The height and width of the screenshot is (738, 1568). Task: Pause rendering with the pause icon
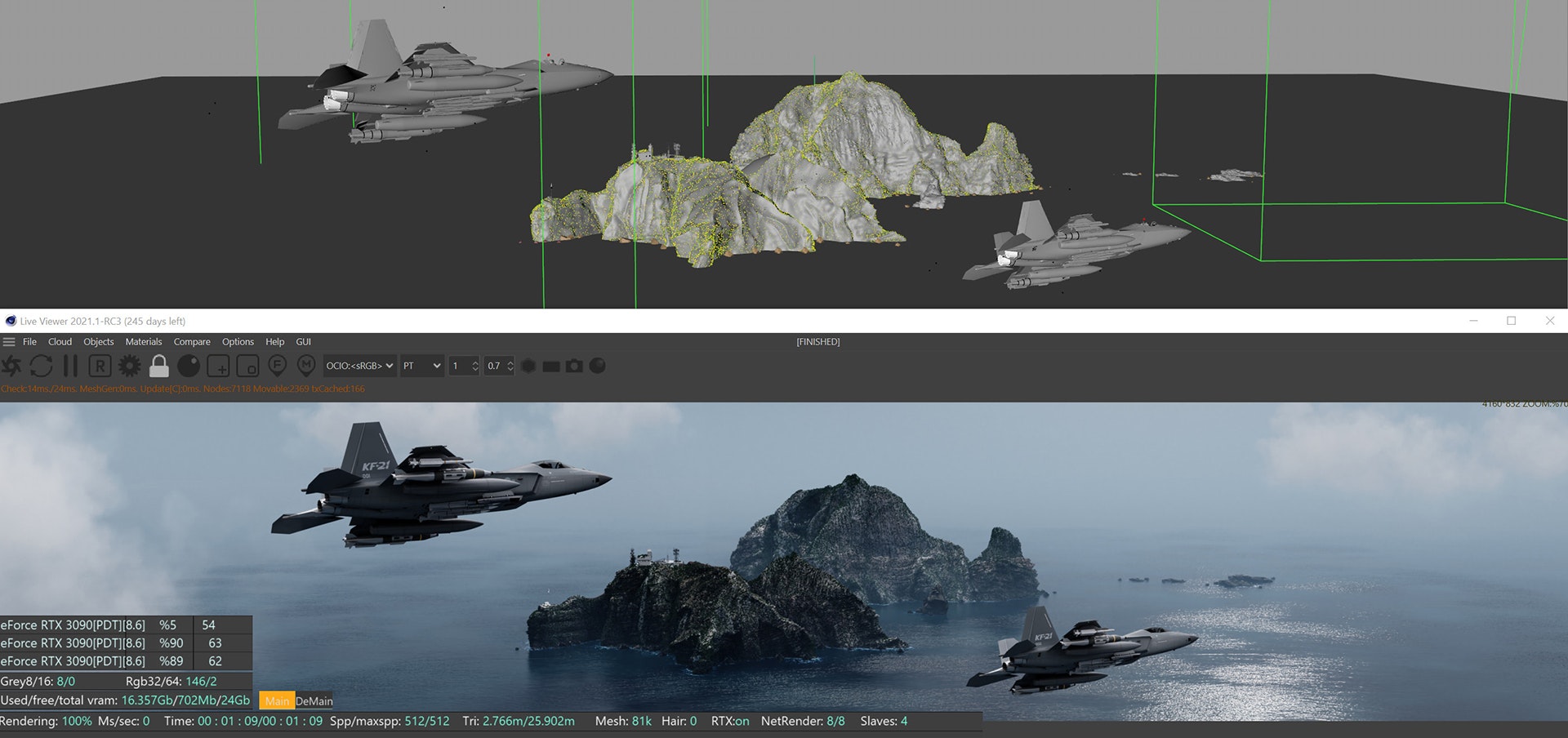pos(70,366)
